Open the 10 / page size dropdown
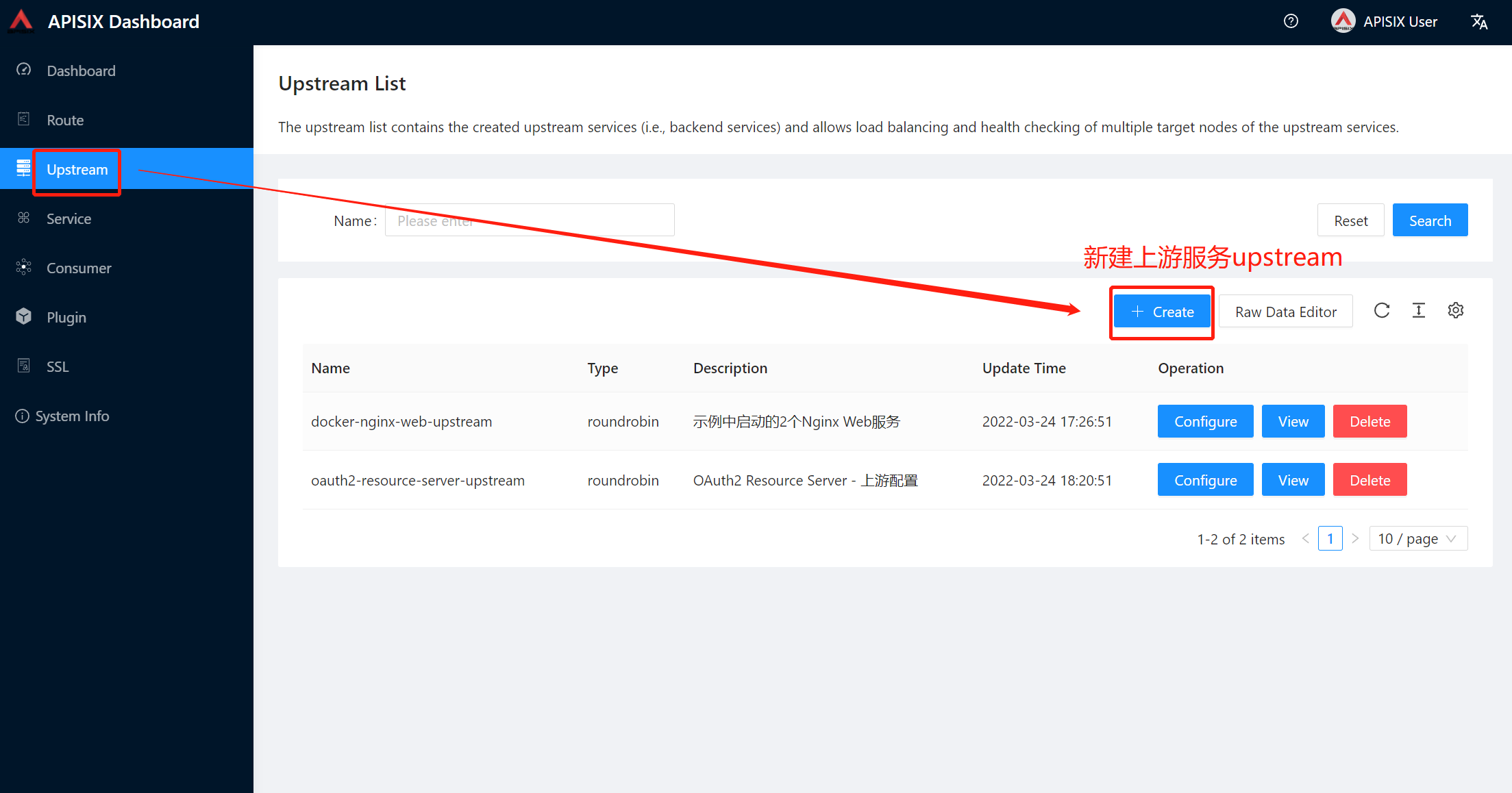Viewport: 1512px width, 793px height. click(1417, 538)
